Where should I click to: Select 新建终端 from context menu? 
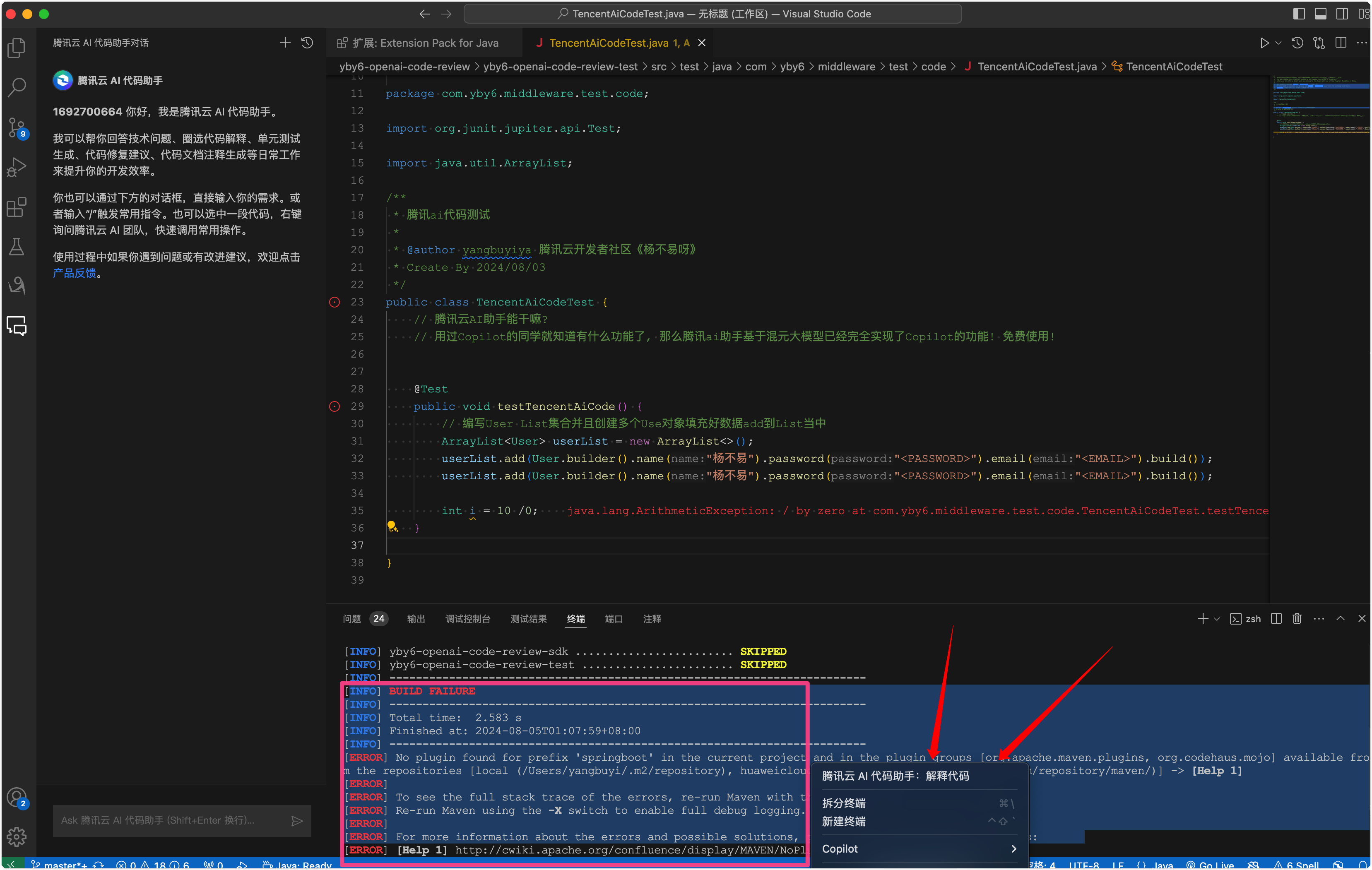[919, 822]
